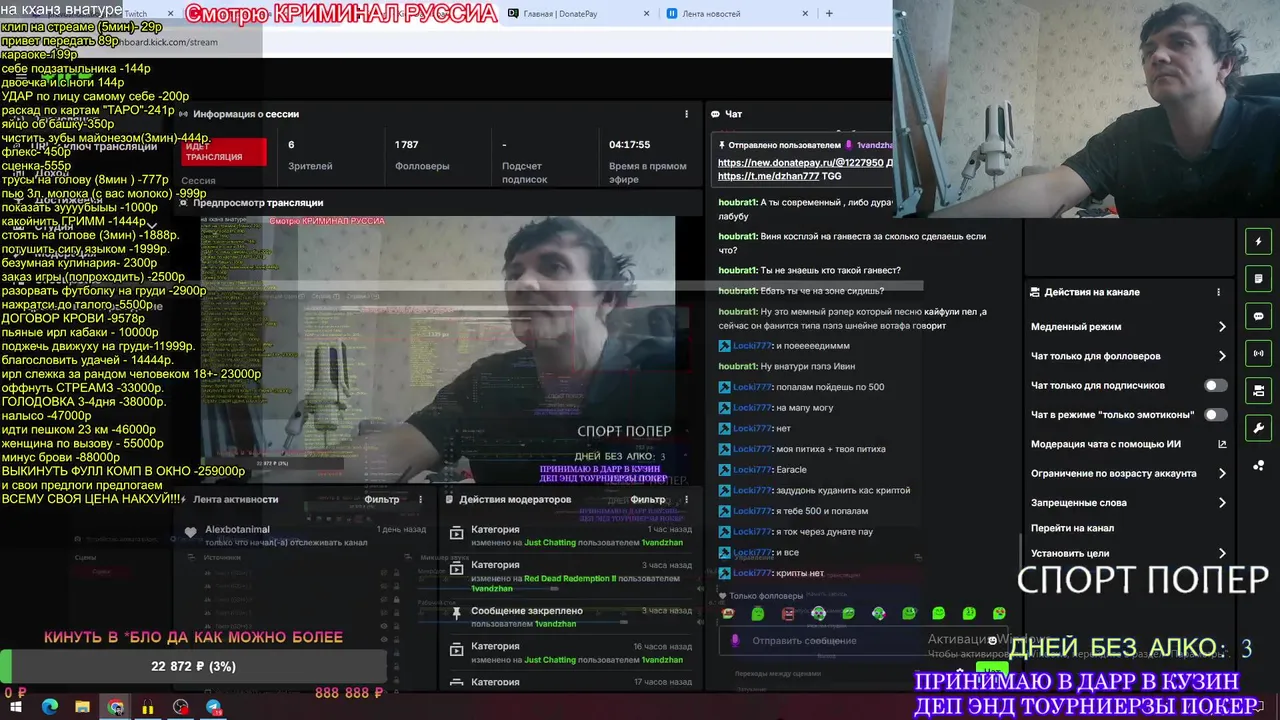Close the DonatePay browser tab
The width and height of the screenshot is (1280, 720).
[x=646, y=14]
